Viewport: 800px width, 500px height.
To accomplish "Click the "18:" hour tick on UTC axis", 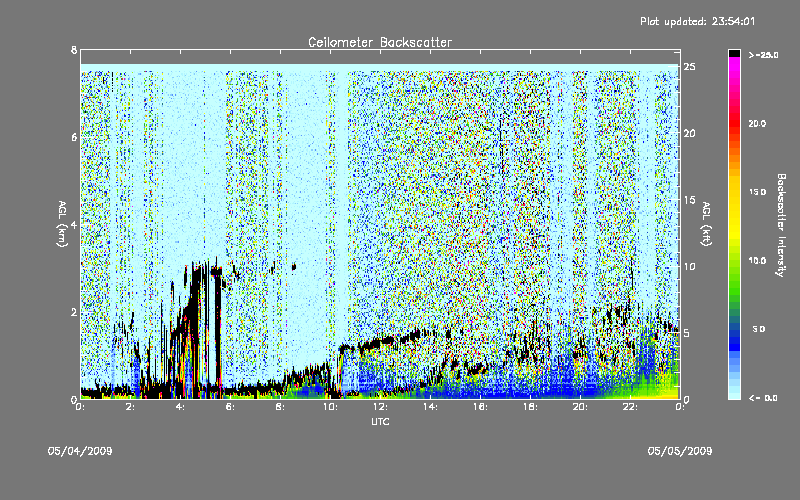I will pos(530,407).
